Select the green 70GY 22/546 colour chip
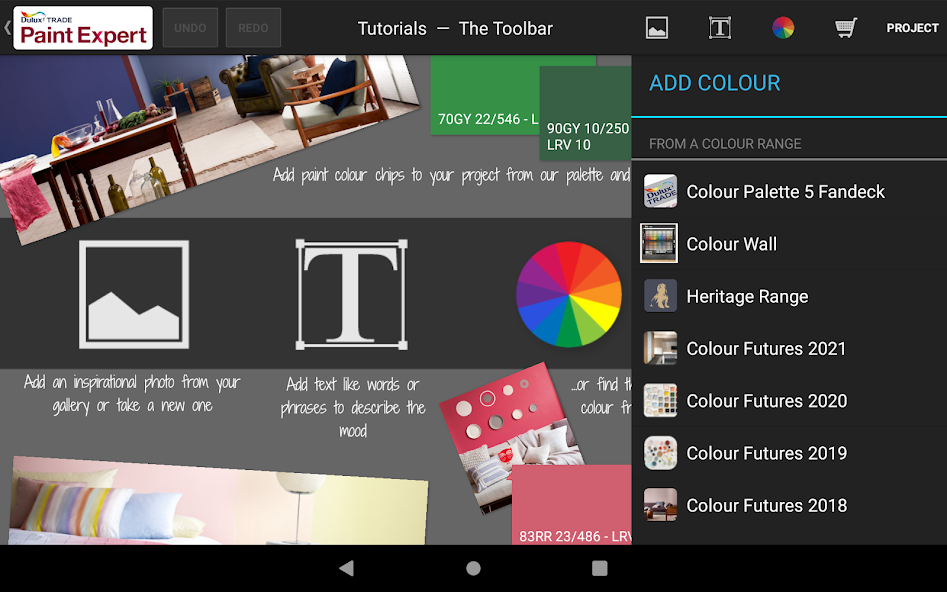 click(x=485, y=98)
